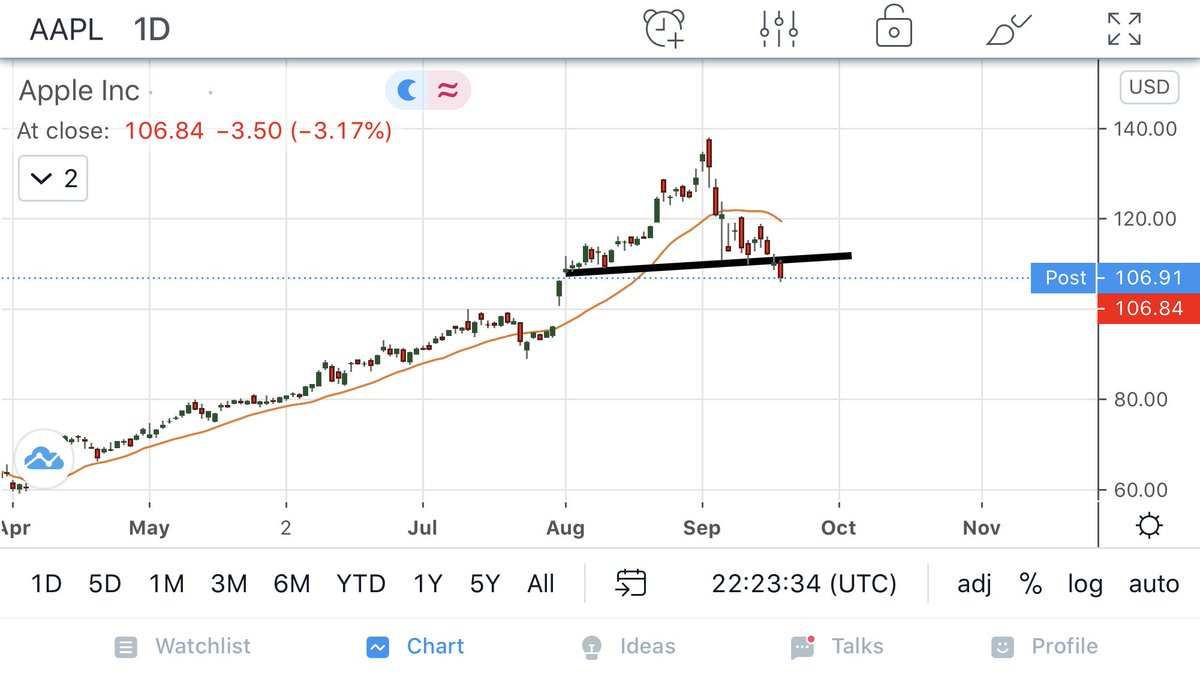Open the chart settings sliders icon
1200x675 pixels.
coord(778,28)
